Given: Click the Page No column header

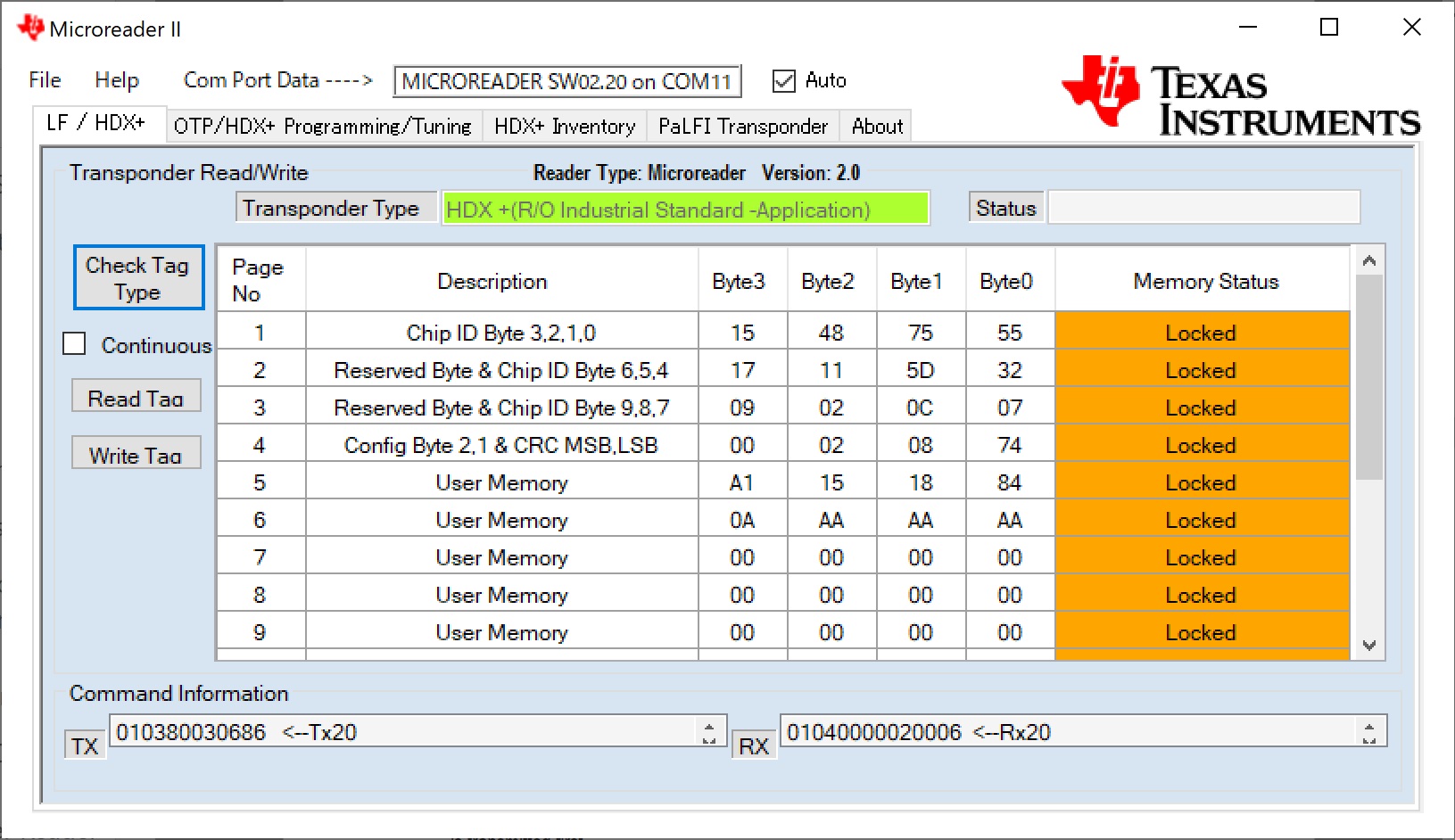Looking at the screenshot, I should coord(260,281).
